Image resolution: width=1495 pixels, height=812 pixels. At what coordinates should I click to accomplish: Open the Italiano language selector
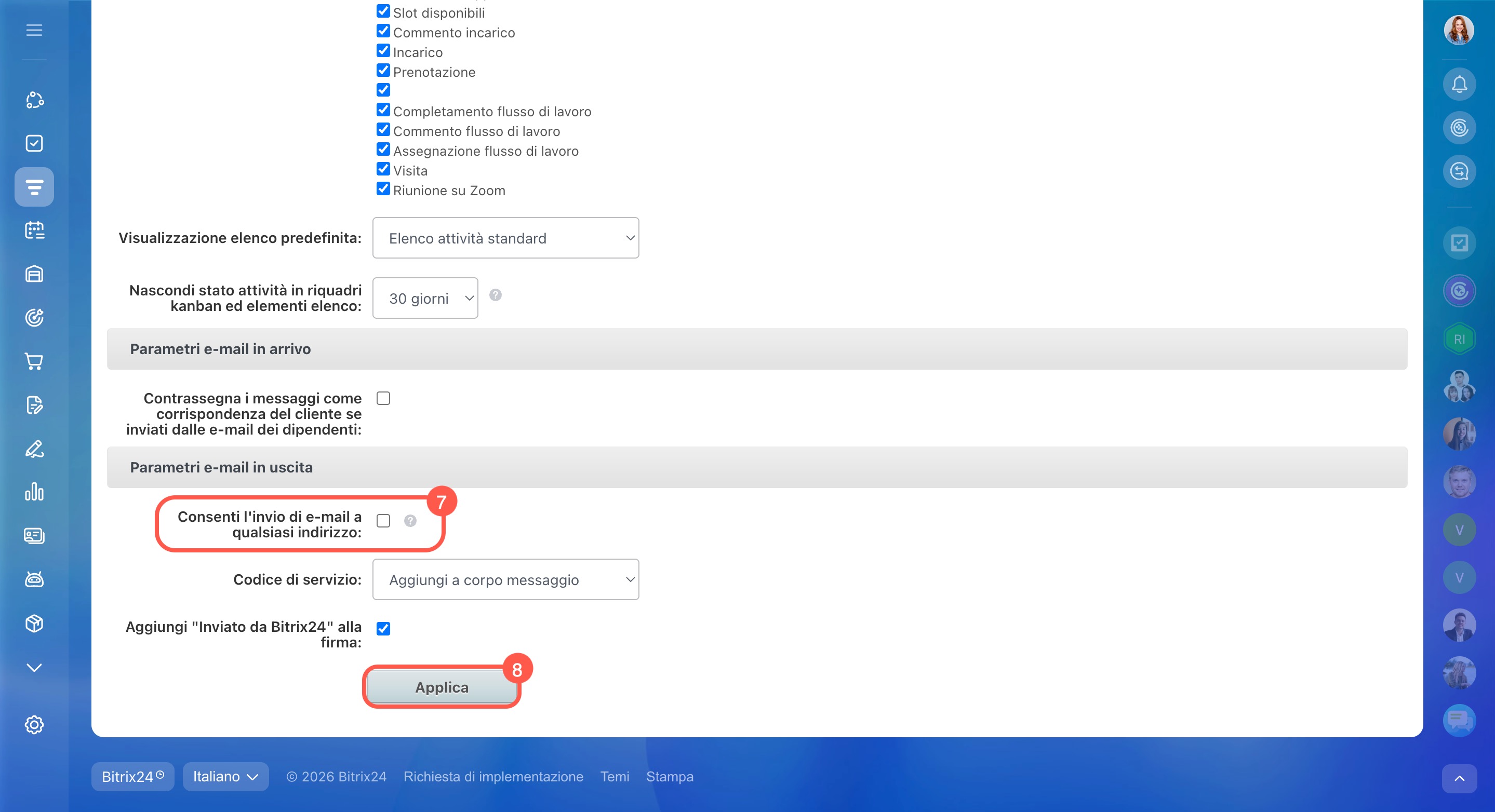tap(225, 777)
